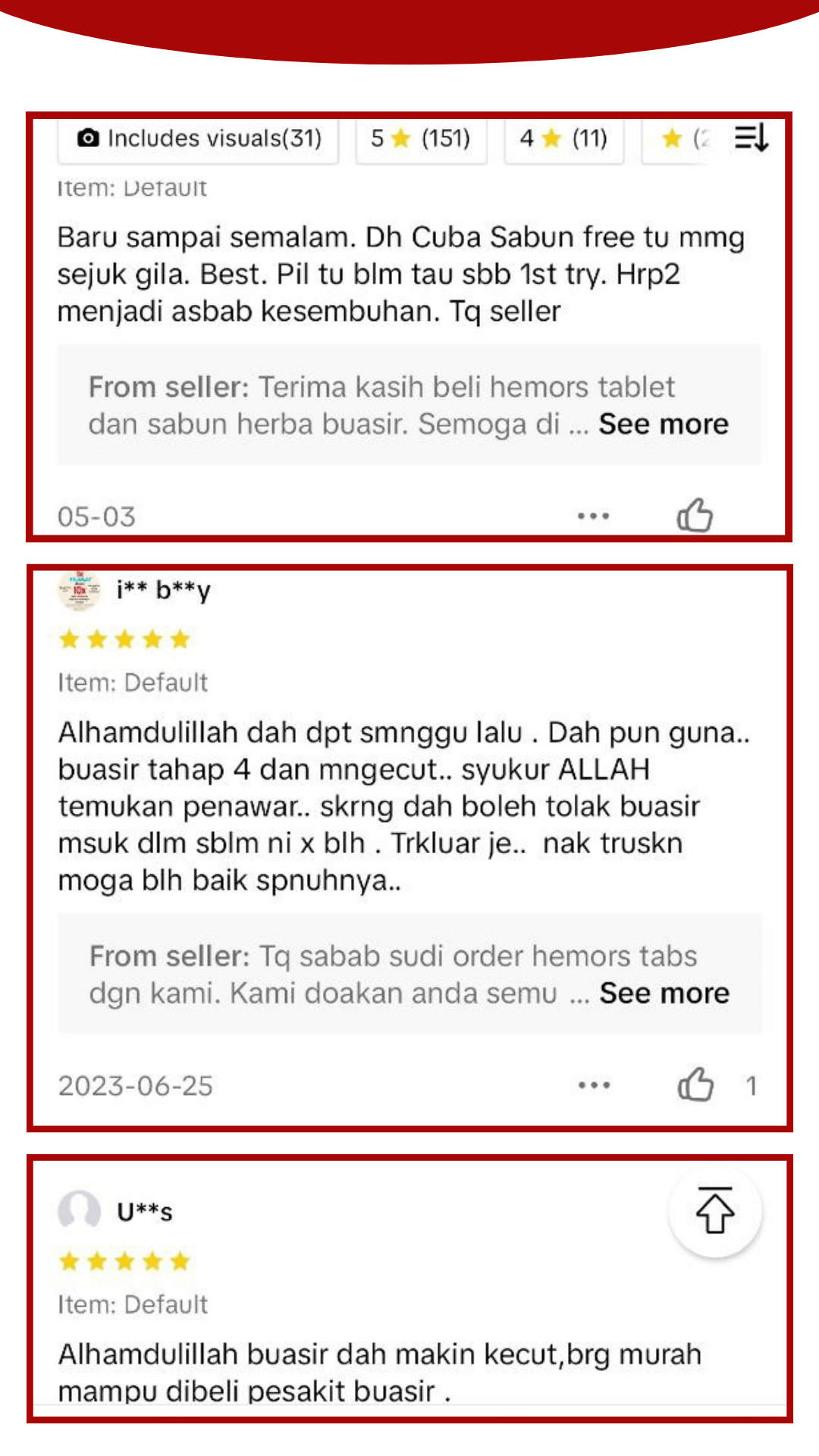The image size is (819, 1456).
Task: Tap five-star rating of U**s review
Action: tap(124, 1261)
